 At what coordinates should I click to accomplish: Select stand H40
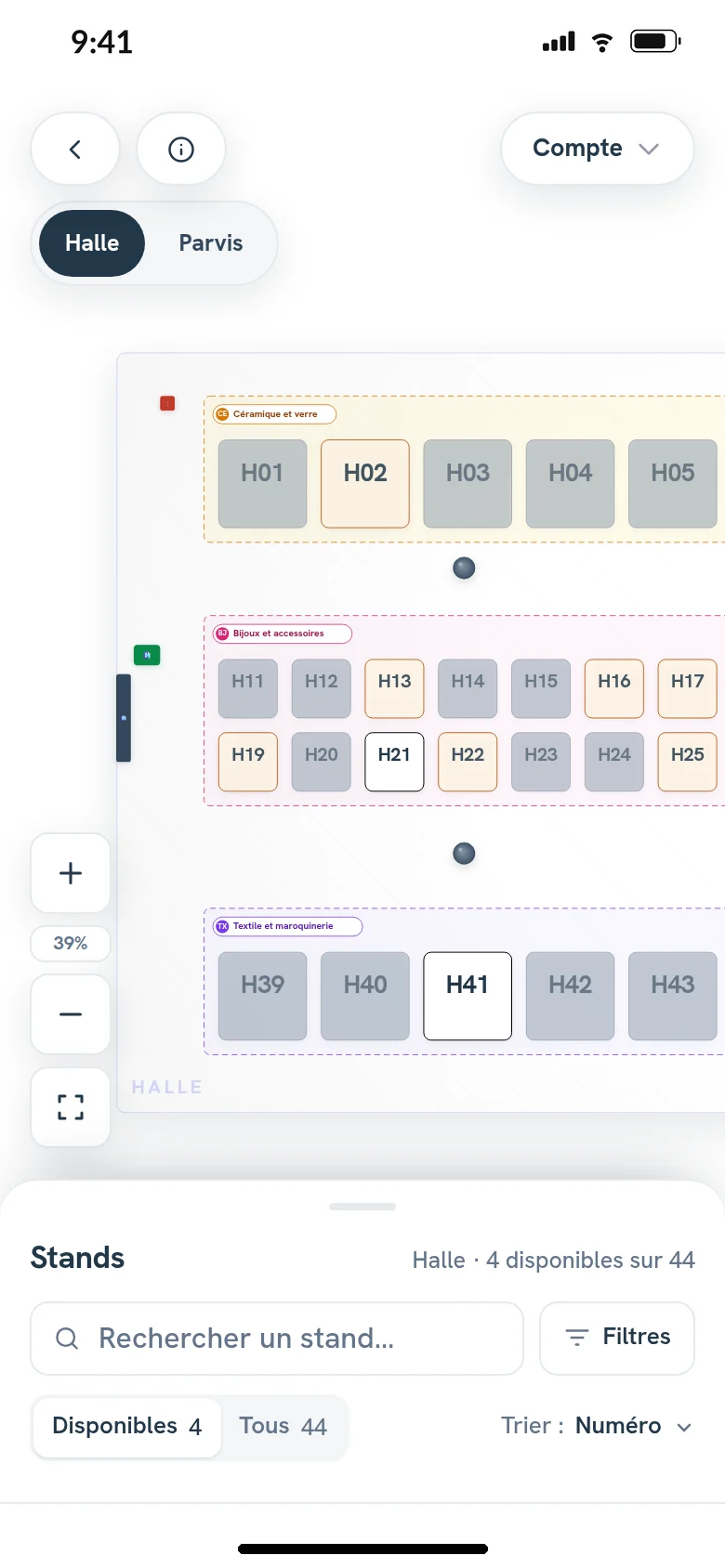point(365,996)
